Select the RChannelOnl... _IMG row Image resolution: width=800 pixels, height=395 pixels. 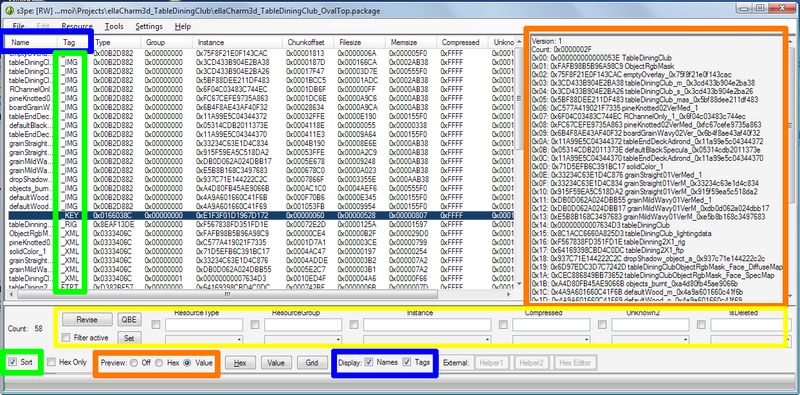click(261, 89)
